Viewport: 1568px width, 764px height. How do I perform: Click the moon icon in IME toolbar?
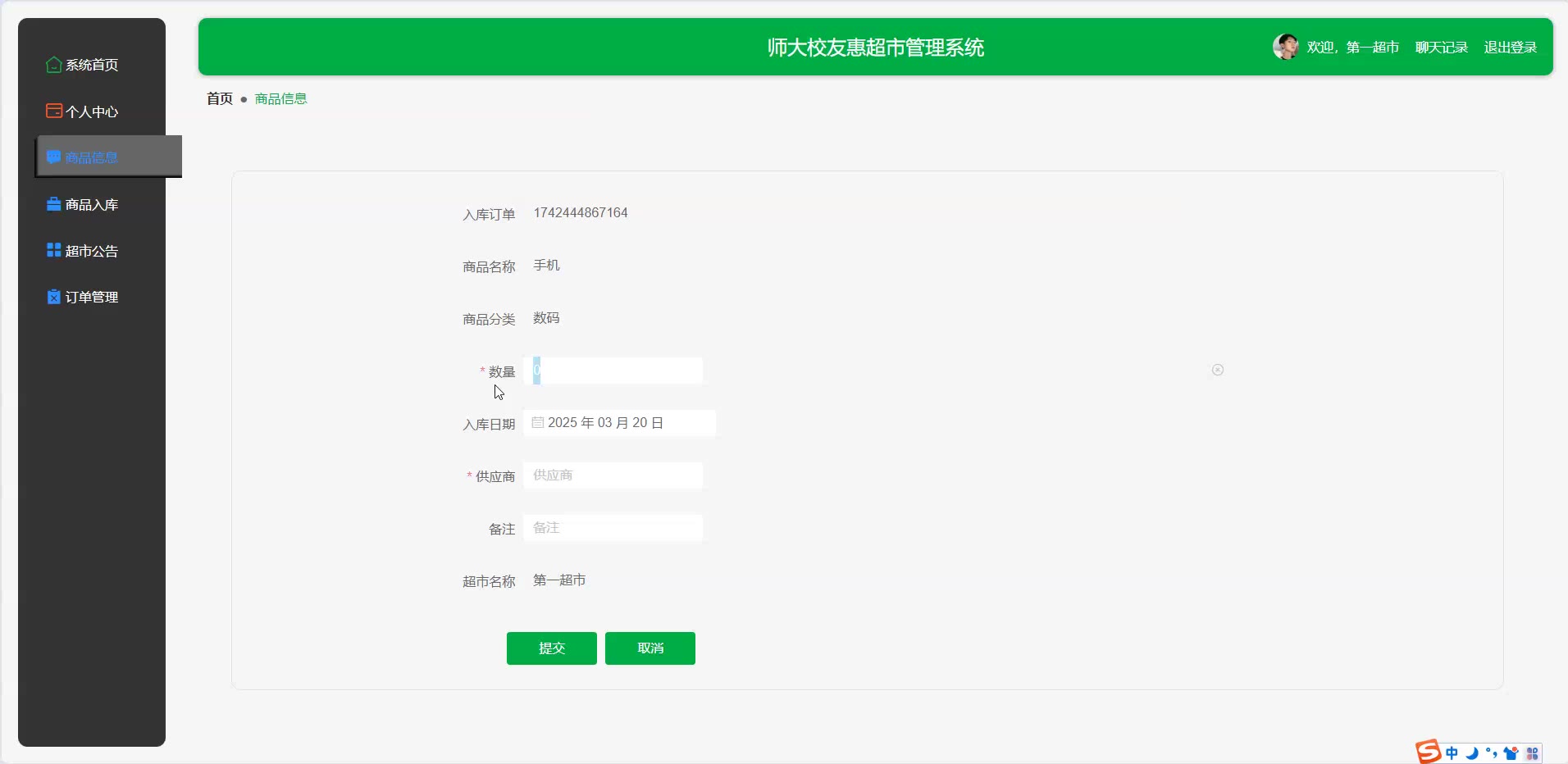pos(1472,753)
